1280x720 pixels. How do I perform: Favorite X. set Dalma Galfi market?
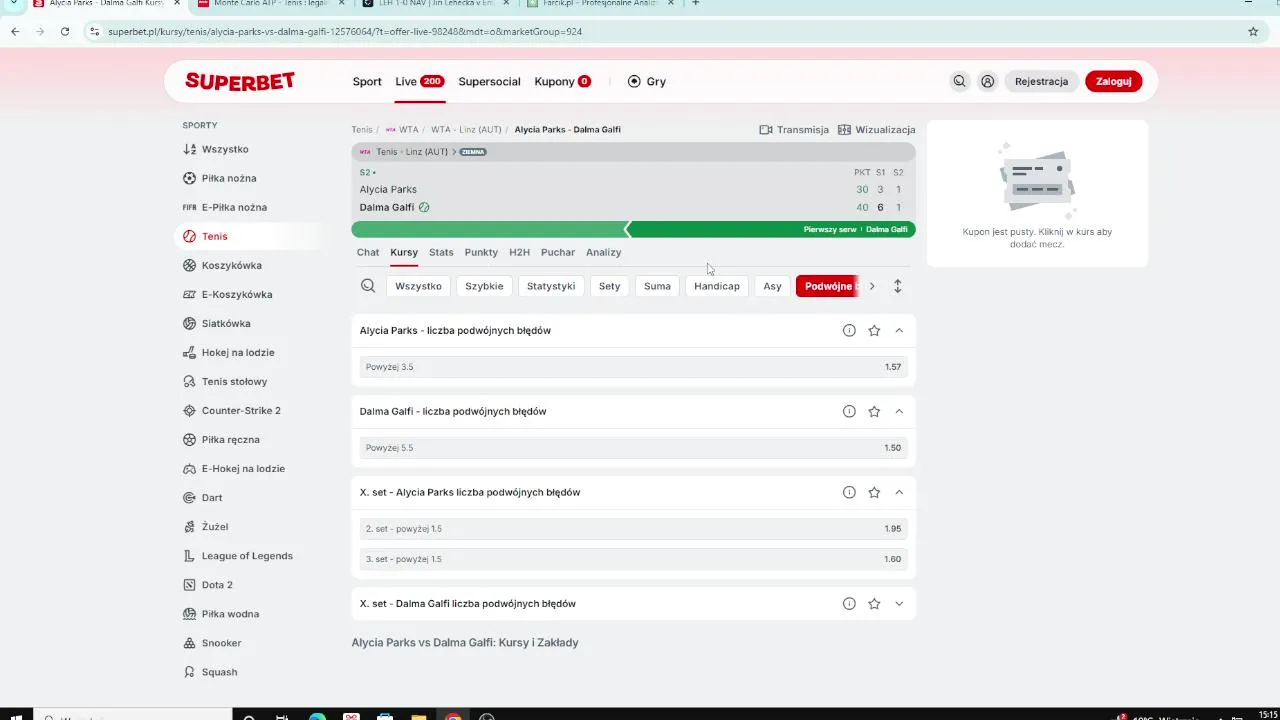tap(874, 603)
